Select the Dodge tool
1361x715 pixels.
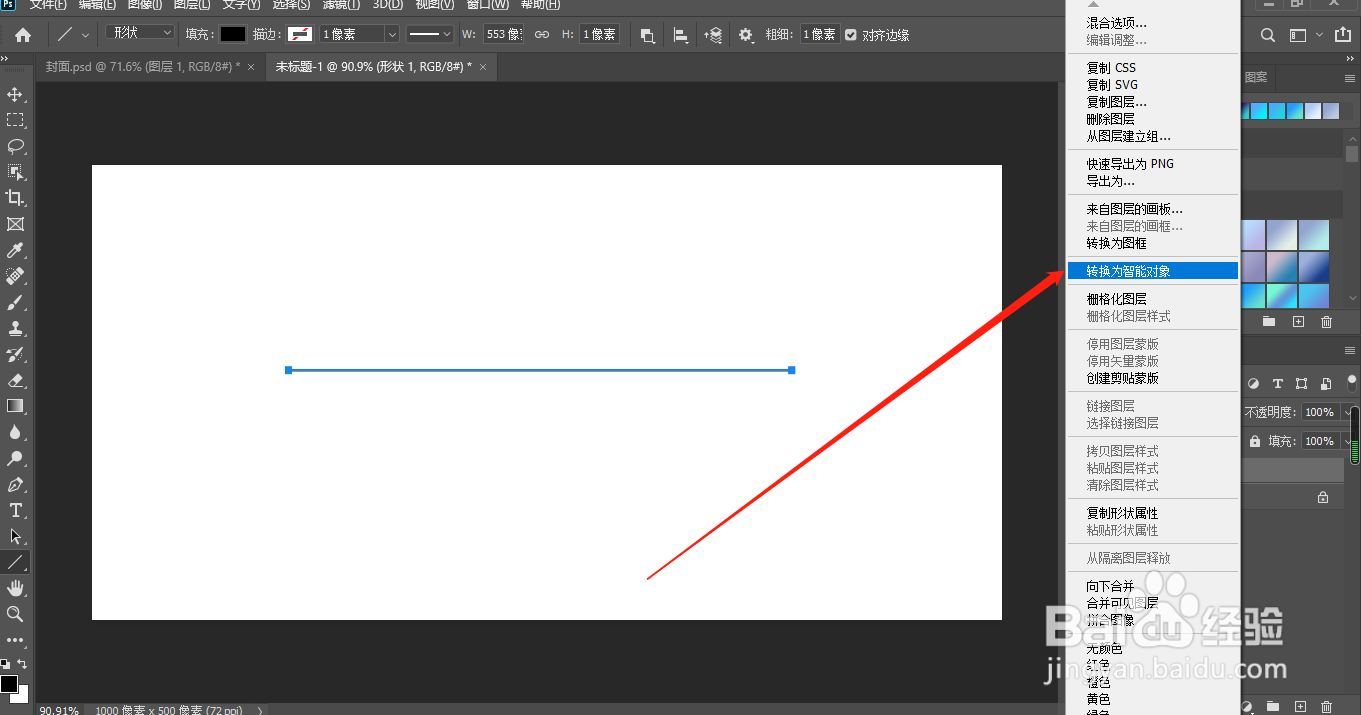click(15, 458)
